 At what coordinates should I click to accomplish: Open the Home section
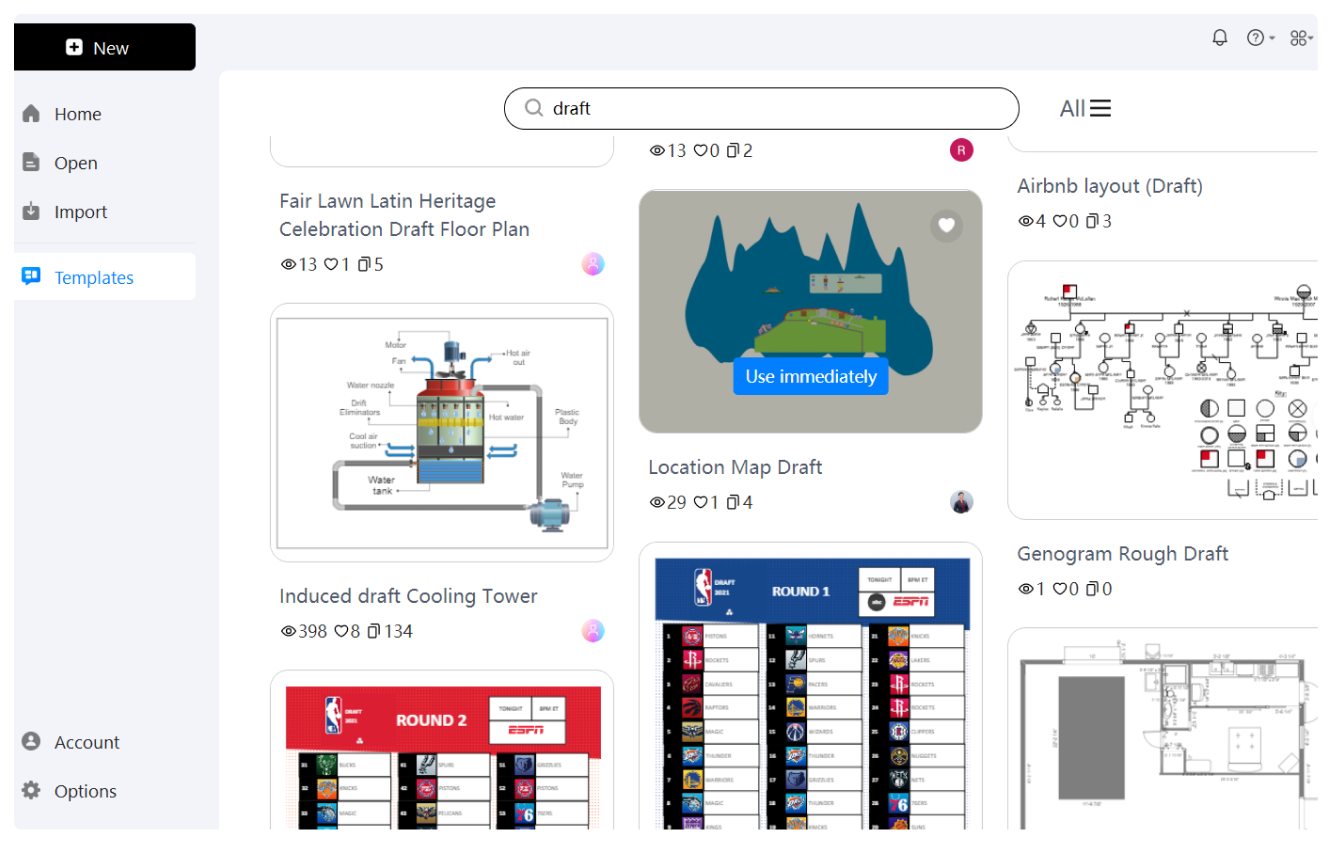pos(105,114)
